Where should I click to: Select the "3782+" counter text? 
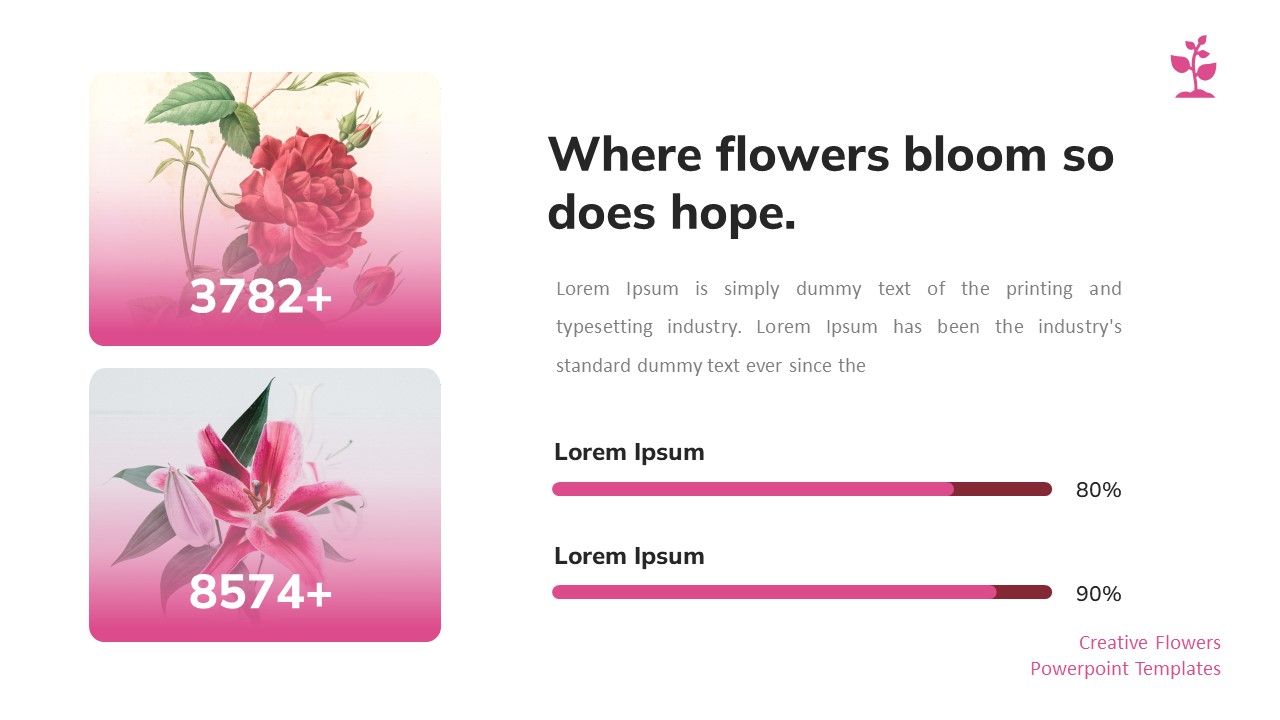(x=261, y=298)
